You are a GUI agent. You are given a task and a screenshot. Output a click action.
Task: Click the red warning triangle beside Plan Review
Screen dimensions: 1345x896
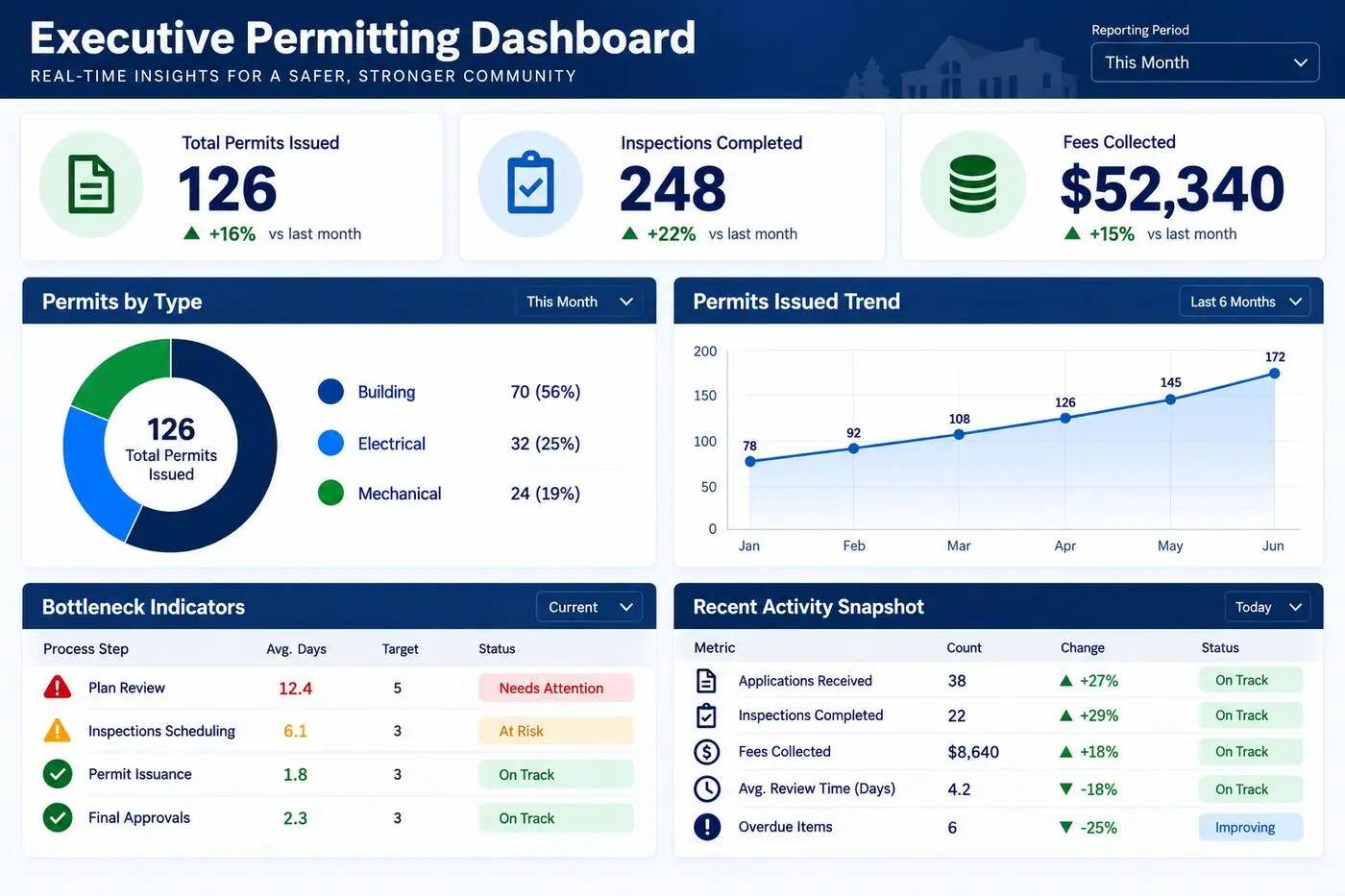[58, 688]
